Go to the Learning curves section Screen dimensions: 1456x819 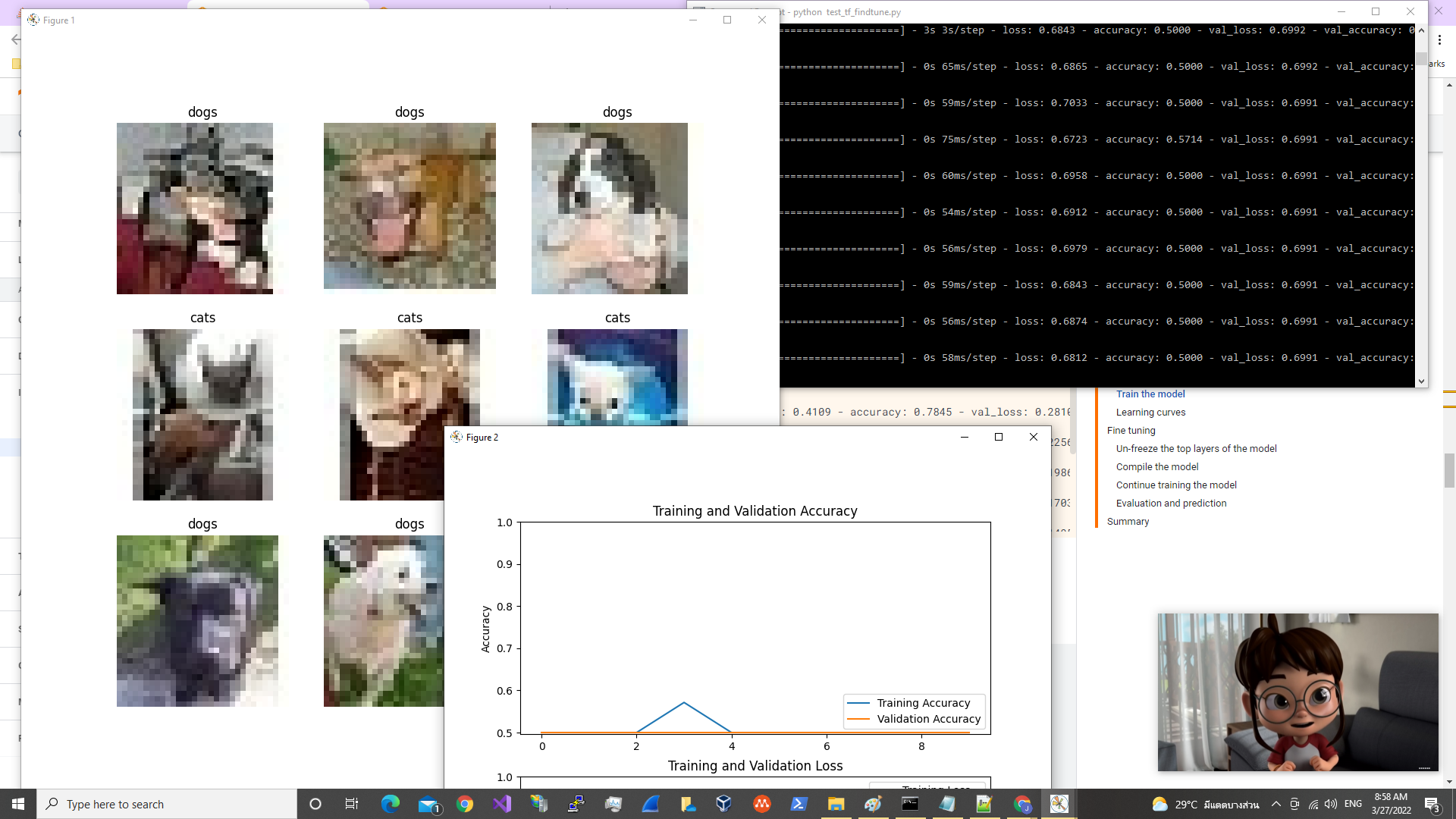pos(1150,412)
